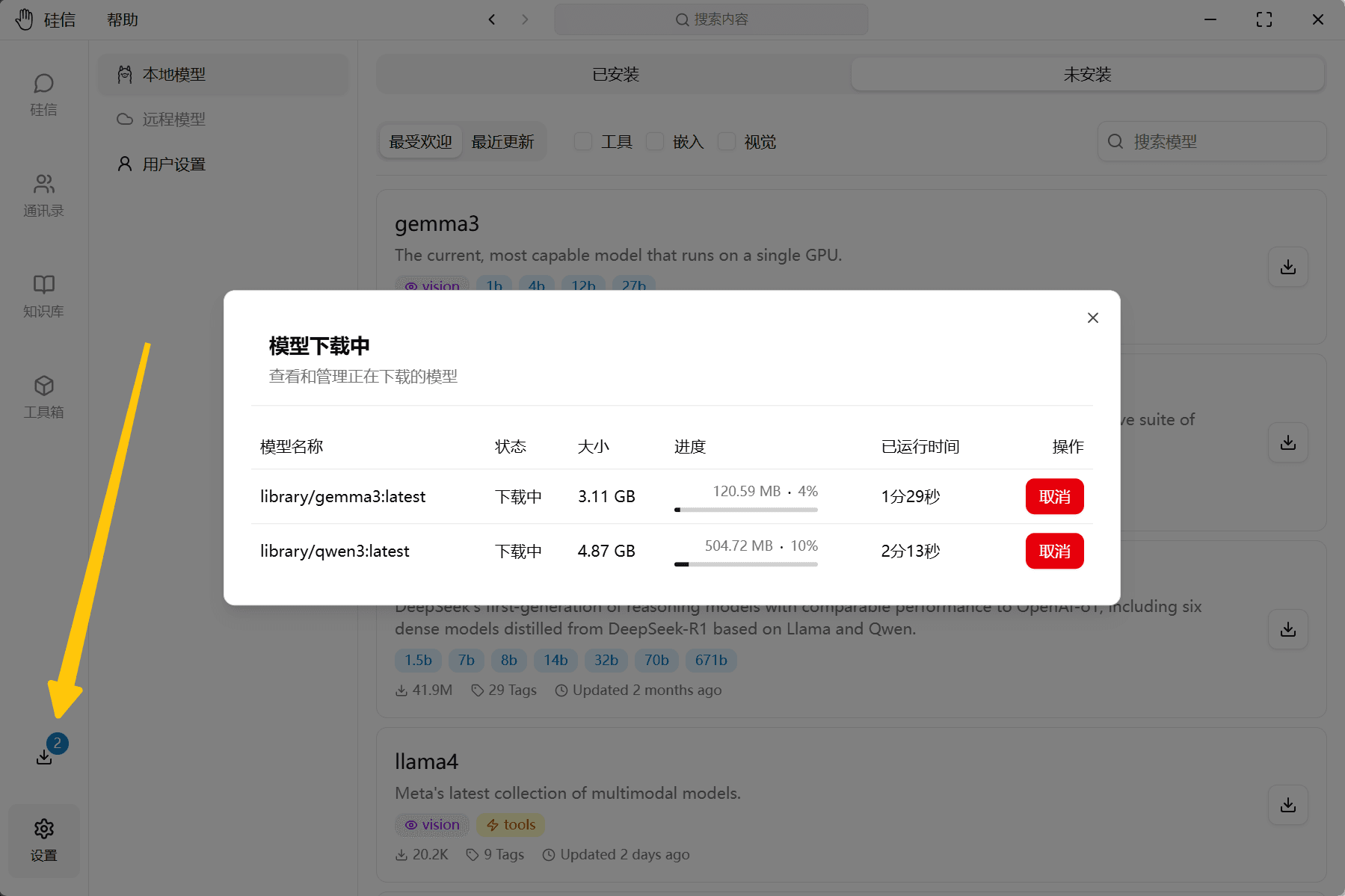Select the 70b size tag
Image resolution: width=1345 pixels, height=896 pixels.
coord(656,660)
